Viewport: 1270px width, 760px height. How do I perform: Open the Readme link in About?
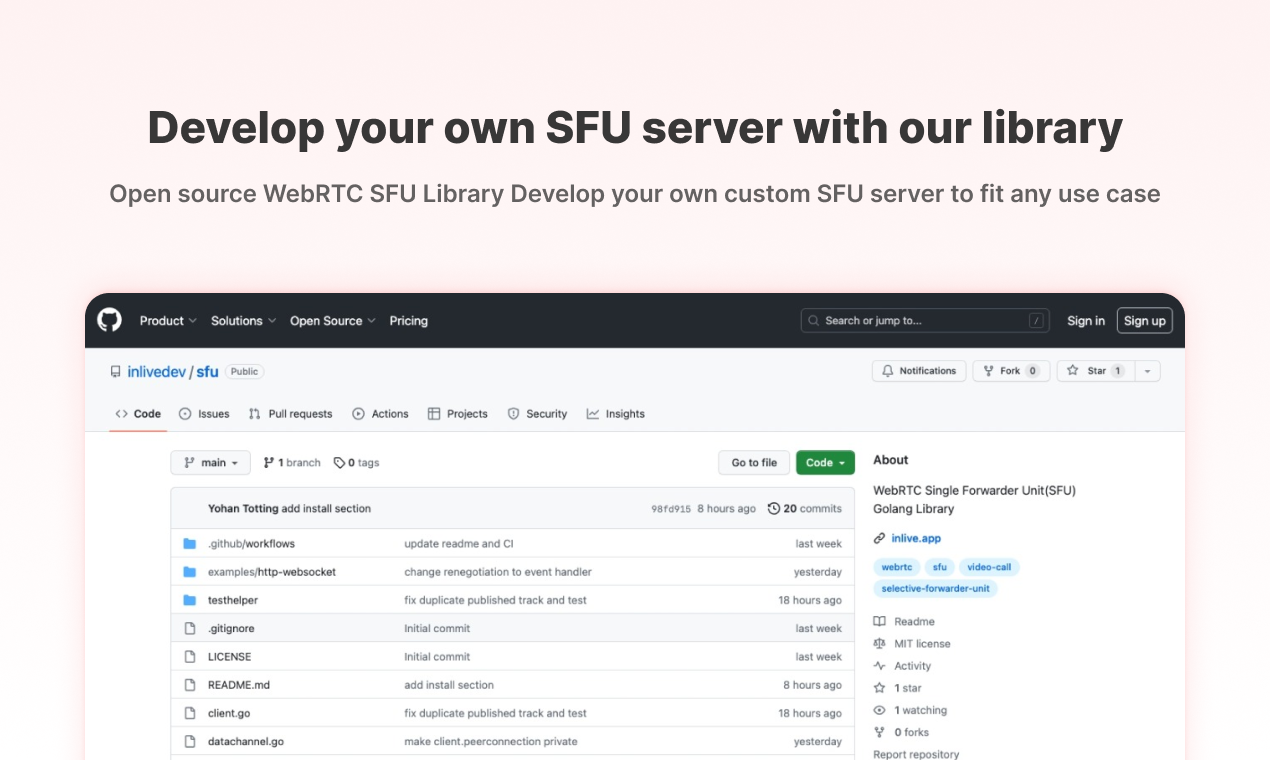point(904,622)
